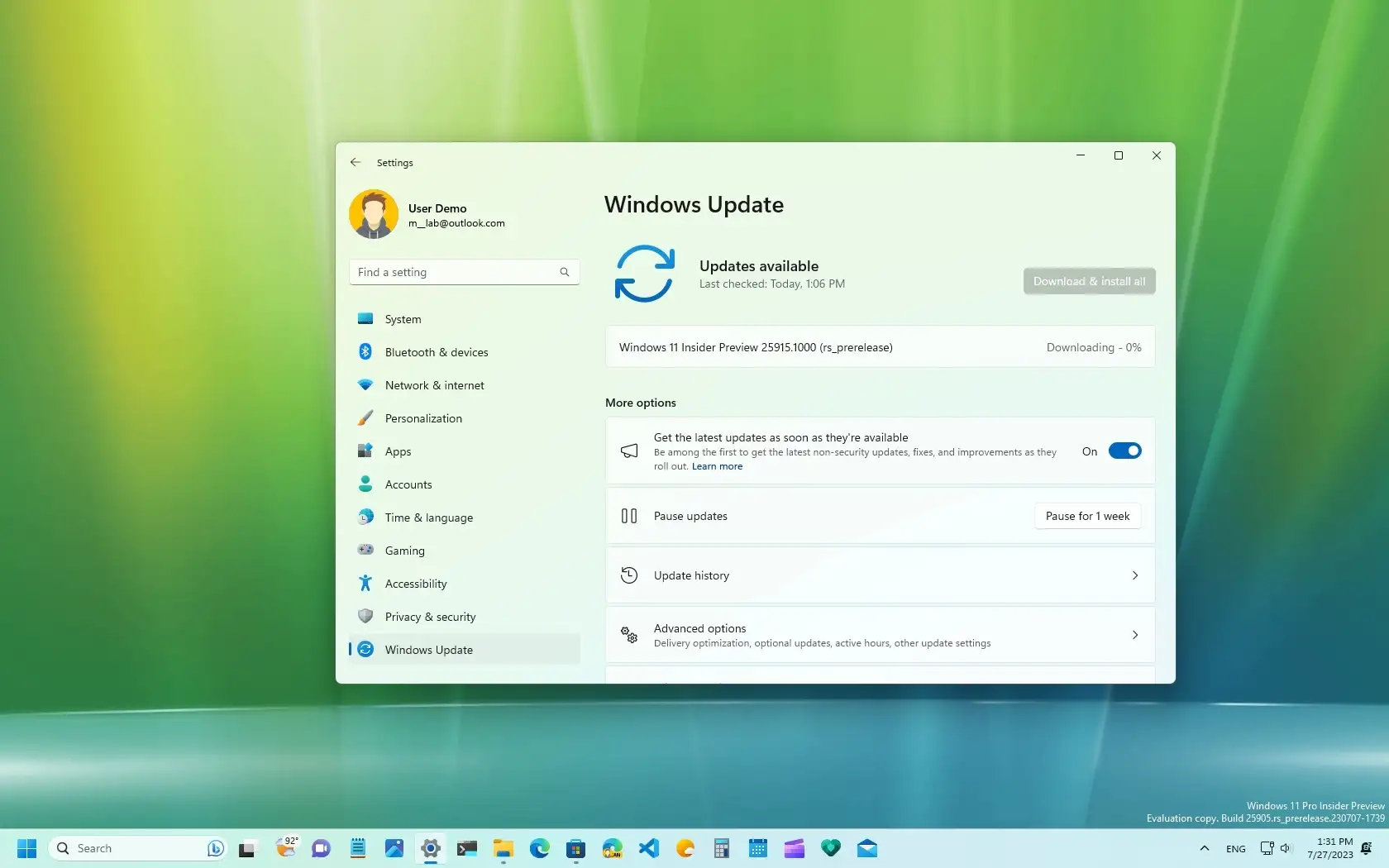This screenshot has width=1389, height=868.
Task: Click the taskbar Search box
Action: pos(137,848)
